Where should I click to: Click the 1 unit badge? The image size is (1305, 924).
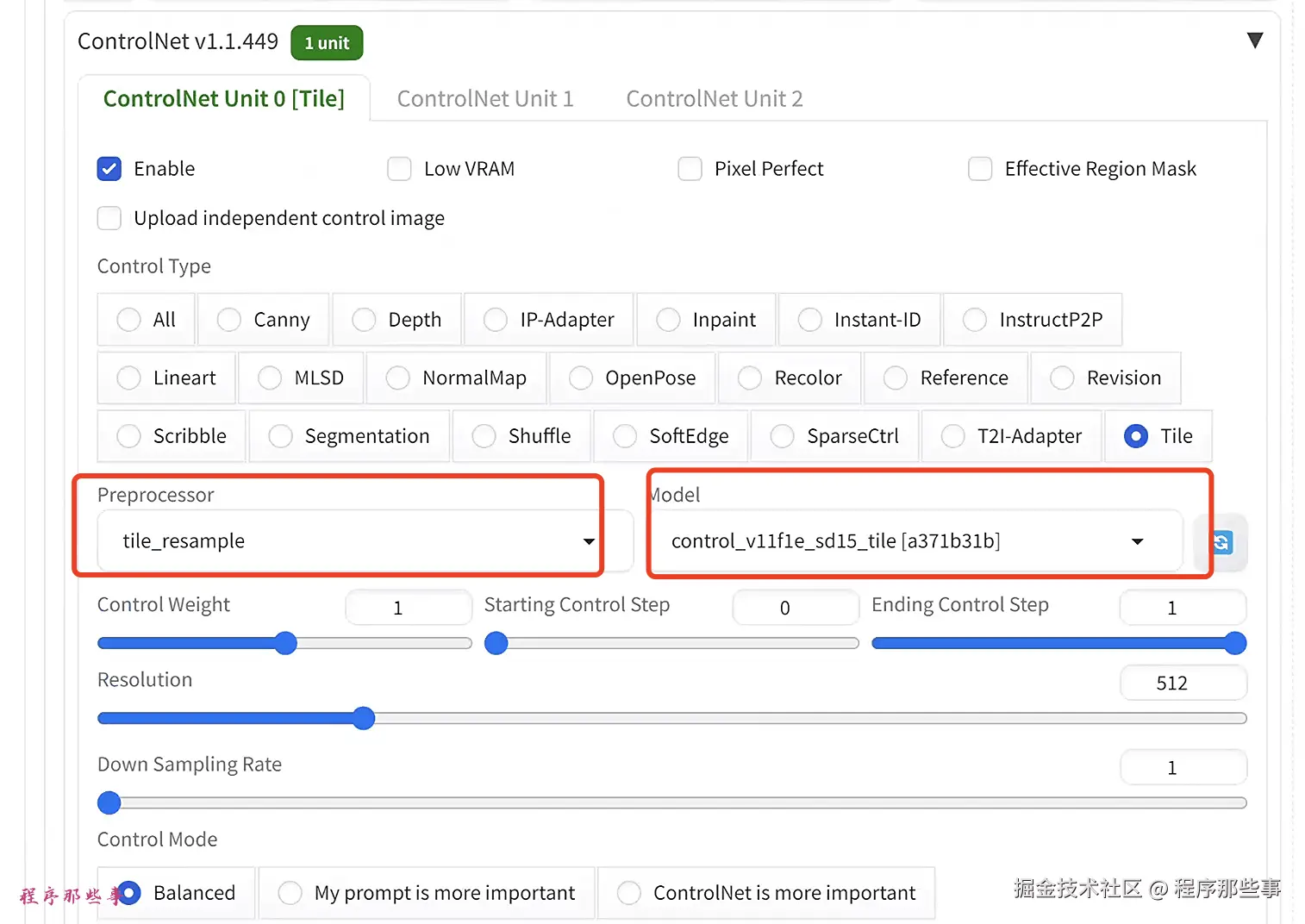coord(327,43)
